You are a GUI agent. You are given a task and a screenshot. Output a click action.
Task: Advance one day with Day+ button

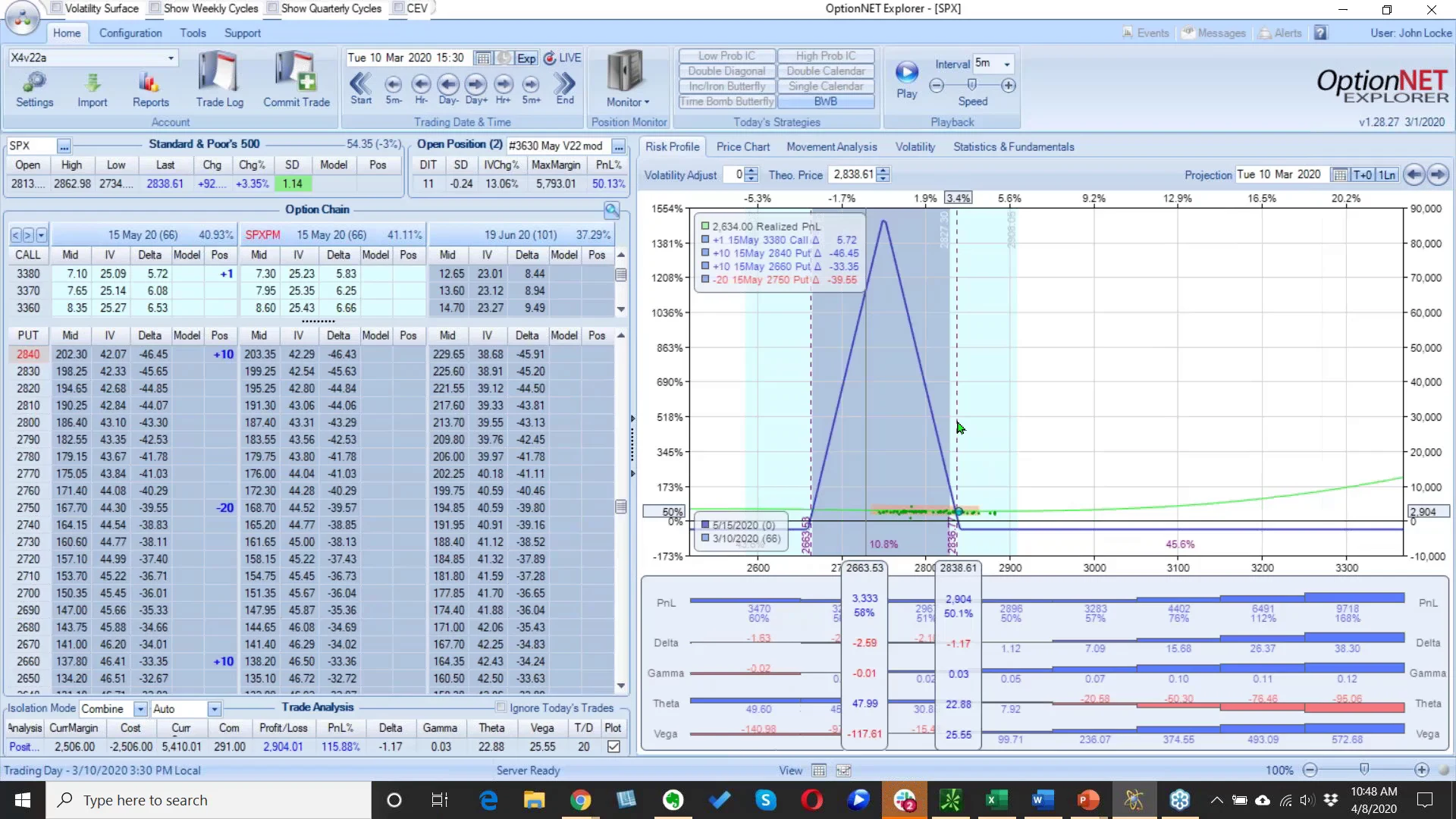click(x=476, y=88)
